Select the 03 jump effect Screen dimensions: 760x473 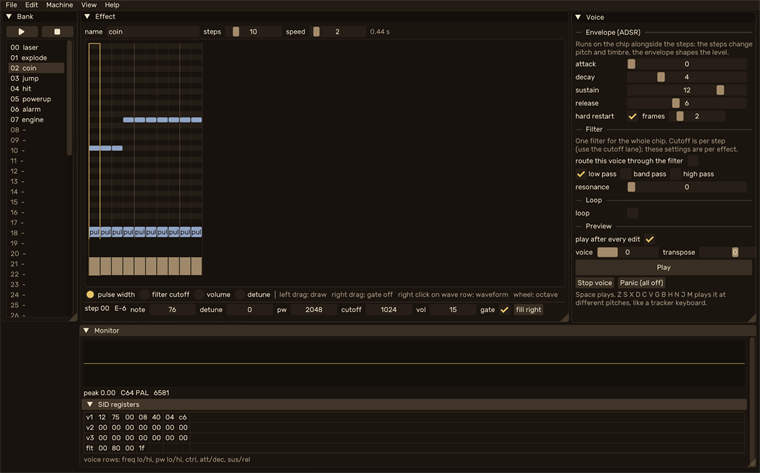pos(36,79)
